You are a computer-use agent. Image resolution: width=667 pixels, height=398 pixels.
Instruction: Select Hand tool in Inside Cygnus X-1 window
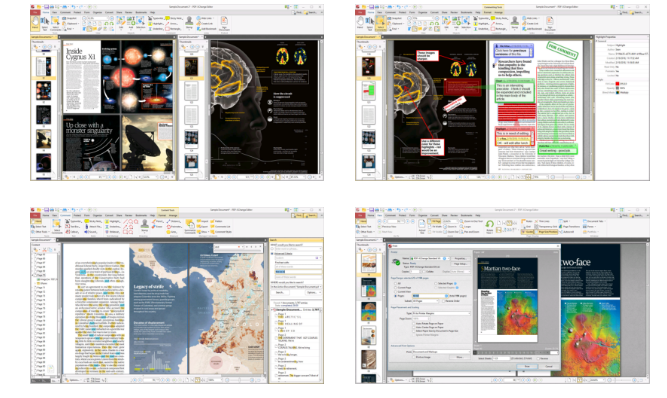coord(35,22)
